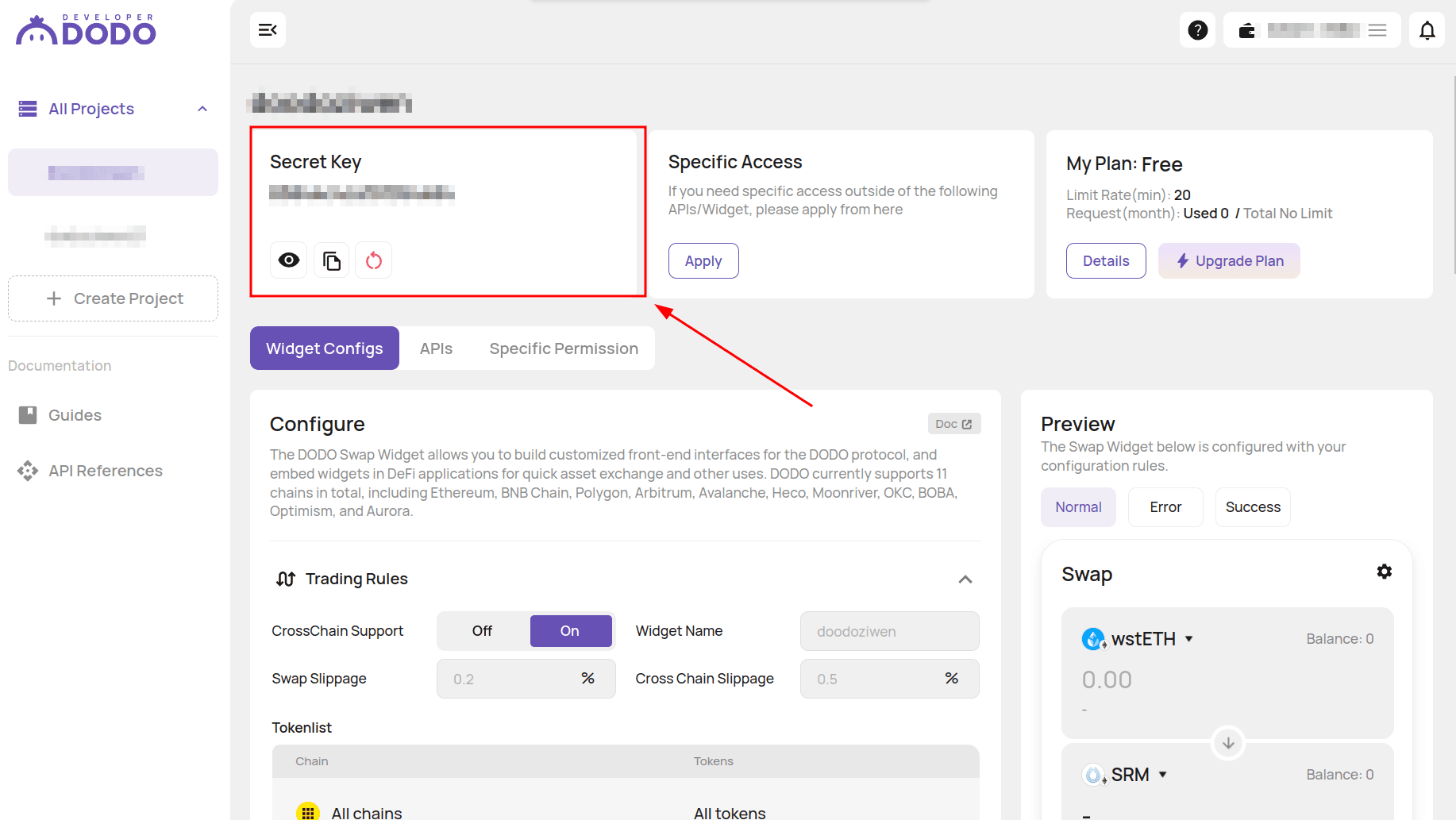Image resolution: width=1456 pixels, height=820 pixels.
Task: Click the 'My Plan: Free' heading
Action: pos(1124,164)
